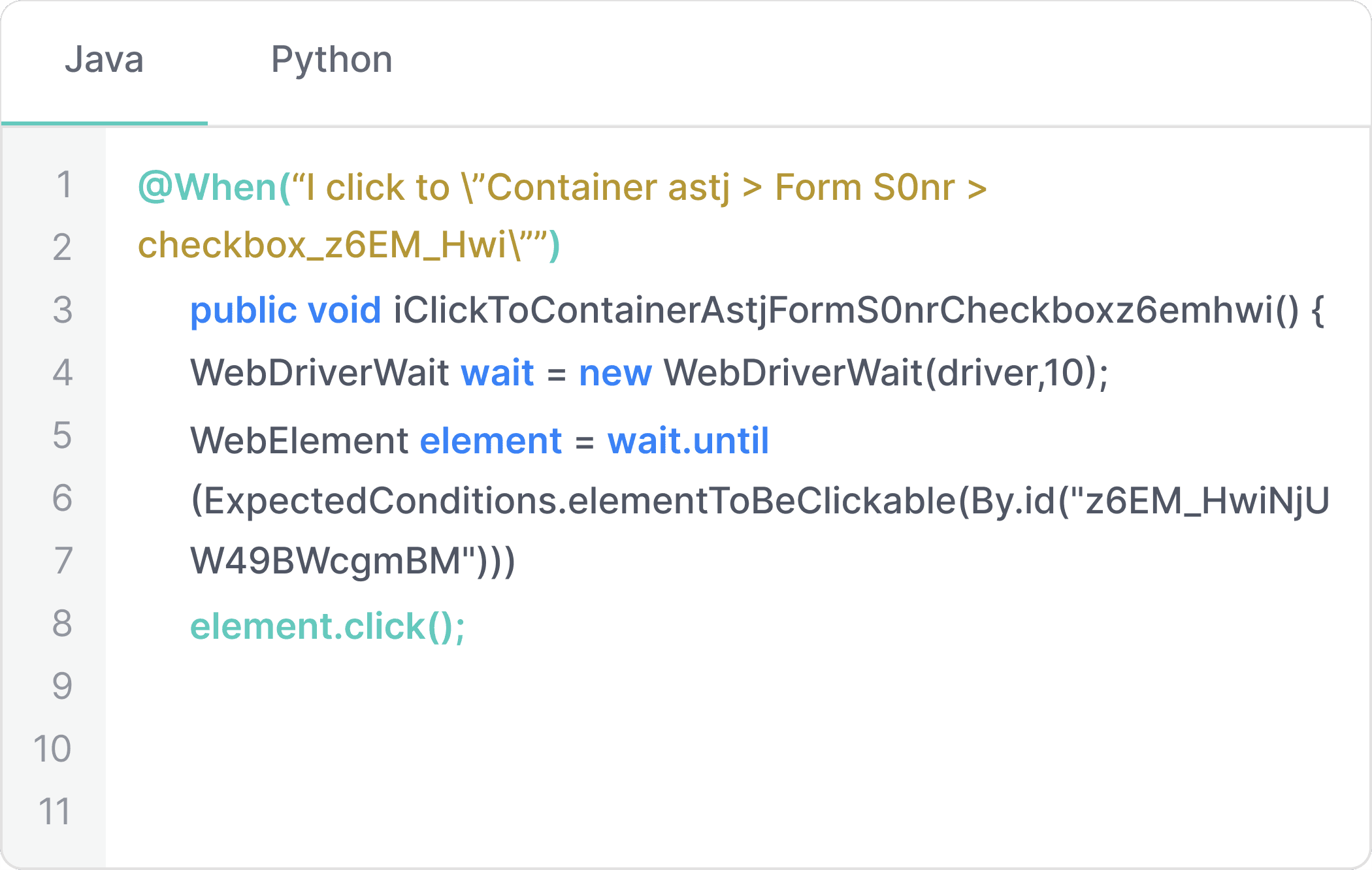Switch to the Java tab

(x=104, y=60)
